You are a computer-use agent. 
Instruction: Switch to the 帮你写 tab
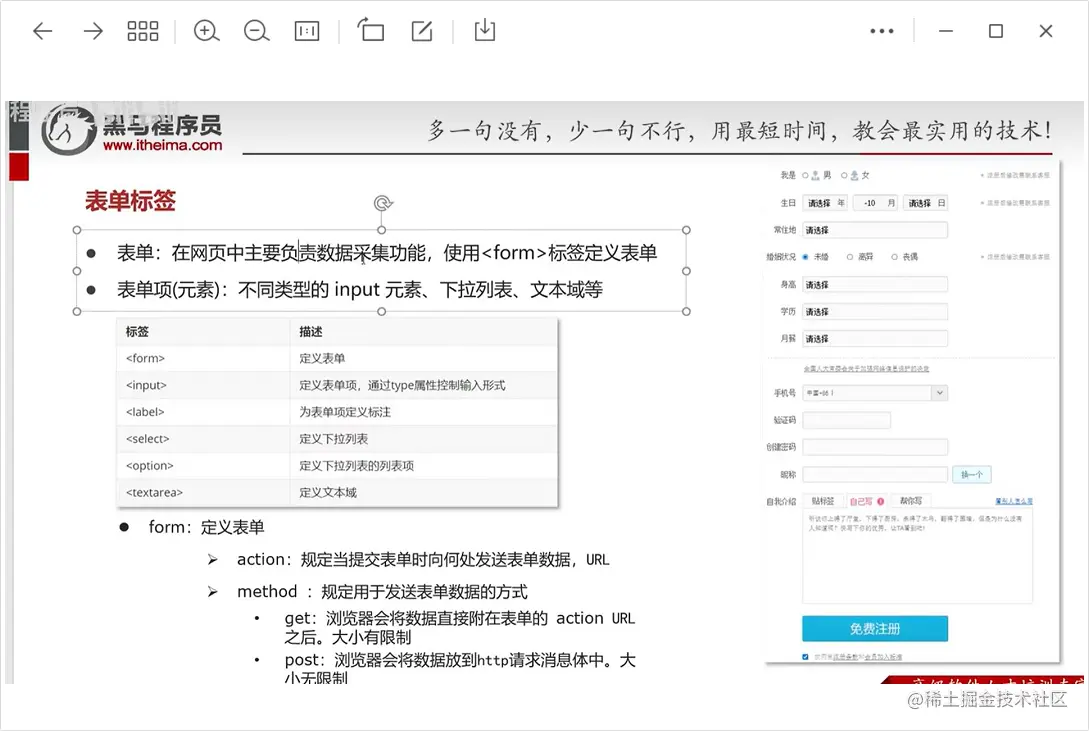tap(911, 501)
